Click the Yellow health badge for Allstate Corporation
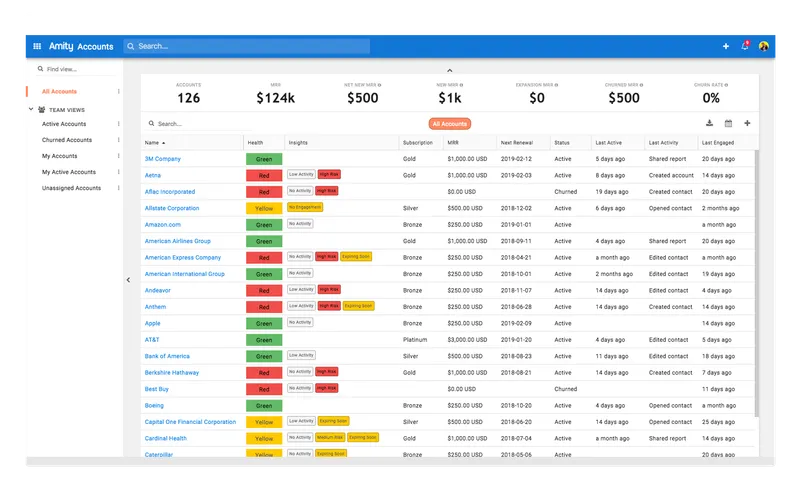 pyautogui.click(x=264, y=208)
